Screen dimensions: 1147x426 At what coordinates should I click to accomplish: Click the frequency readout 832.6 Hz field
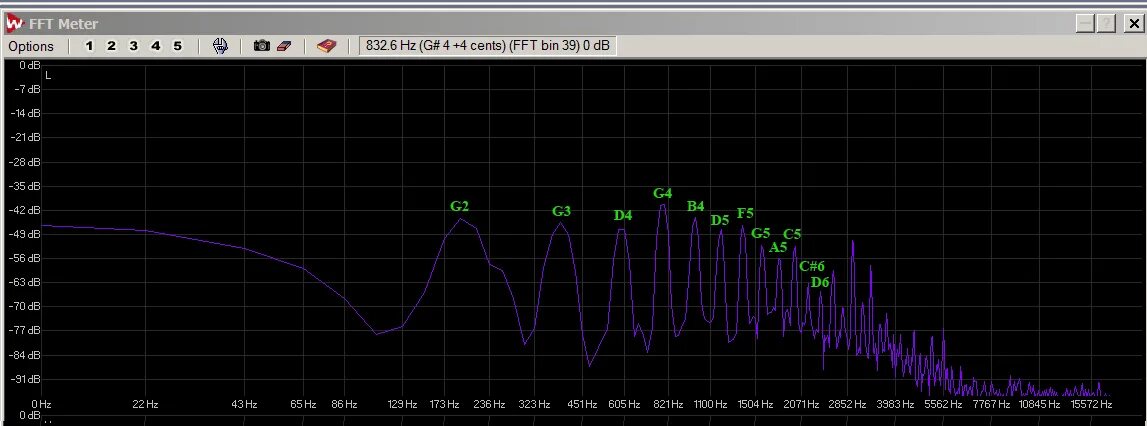click(x=487, y=46)
